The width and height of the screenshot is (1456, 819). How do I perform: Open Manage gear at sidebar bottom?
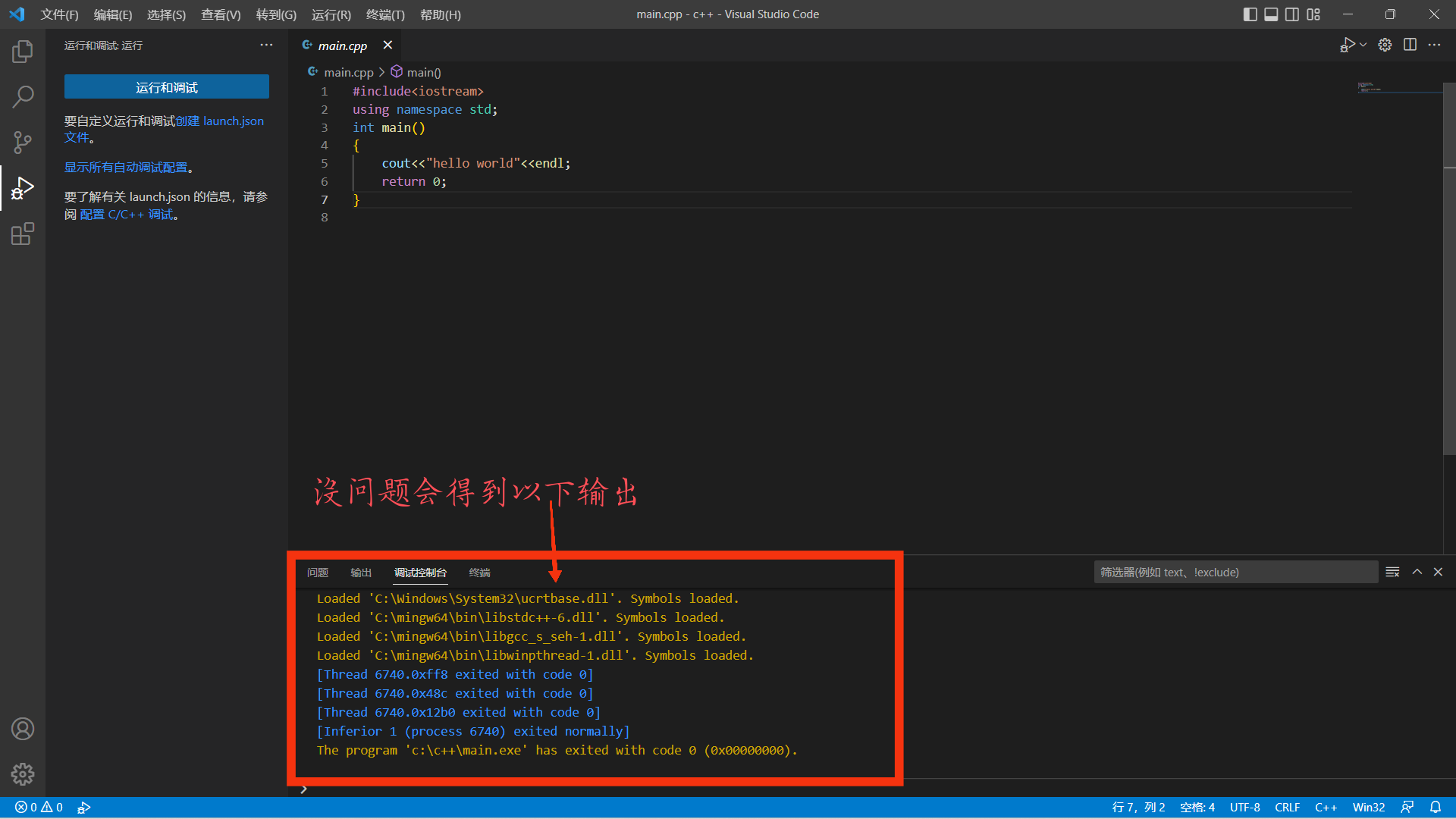(23, 774)
